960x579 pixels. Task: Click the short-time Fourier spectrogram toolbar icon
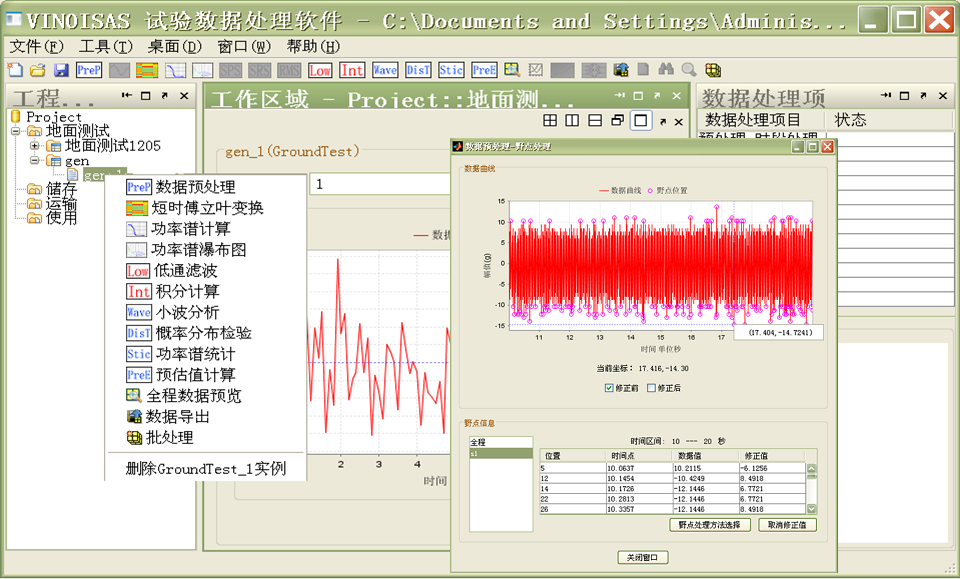[x=147, y=70]
